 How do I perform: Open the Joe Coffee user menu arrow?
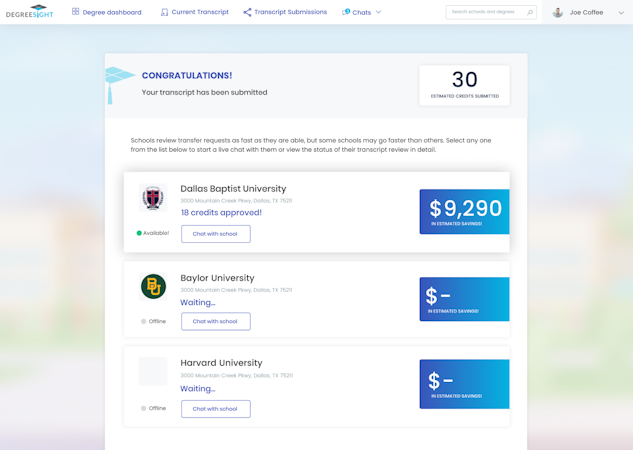click(x=621, y=12)
